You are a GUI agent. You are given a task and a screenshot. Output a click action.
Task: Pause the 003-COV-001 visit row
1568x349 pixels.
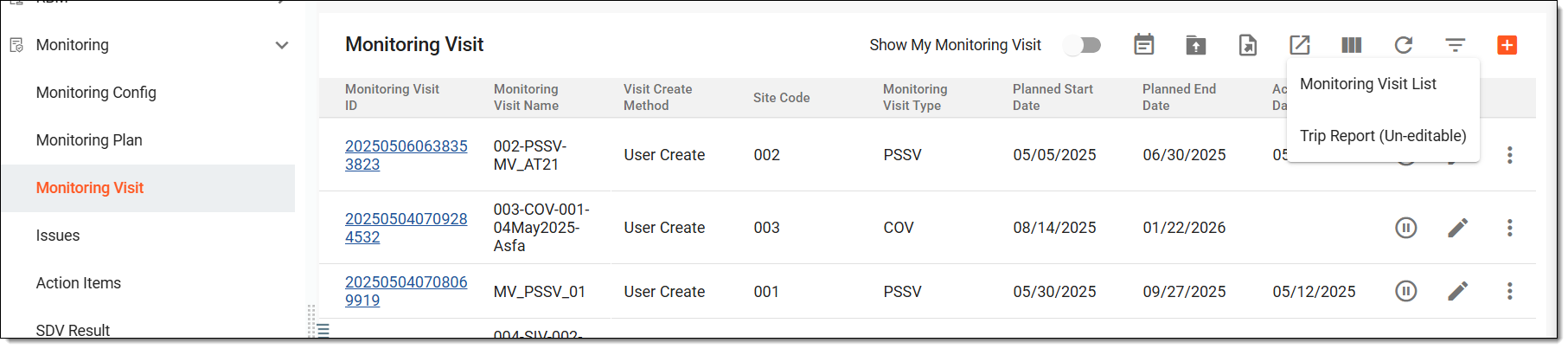(x=1406, y=228)
